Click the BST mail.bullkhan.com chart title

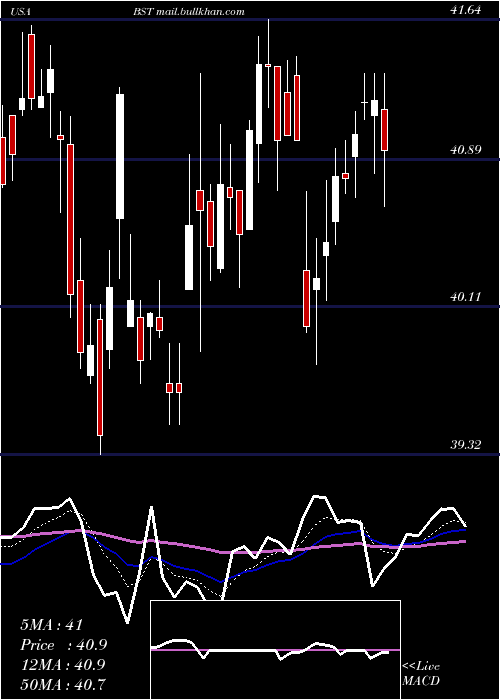click(188, 12)
